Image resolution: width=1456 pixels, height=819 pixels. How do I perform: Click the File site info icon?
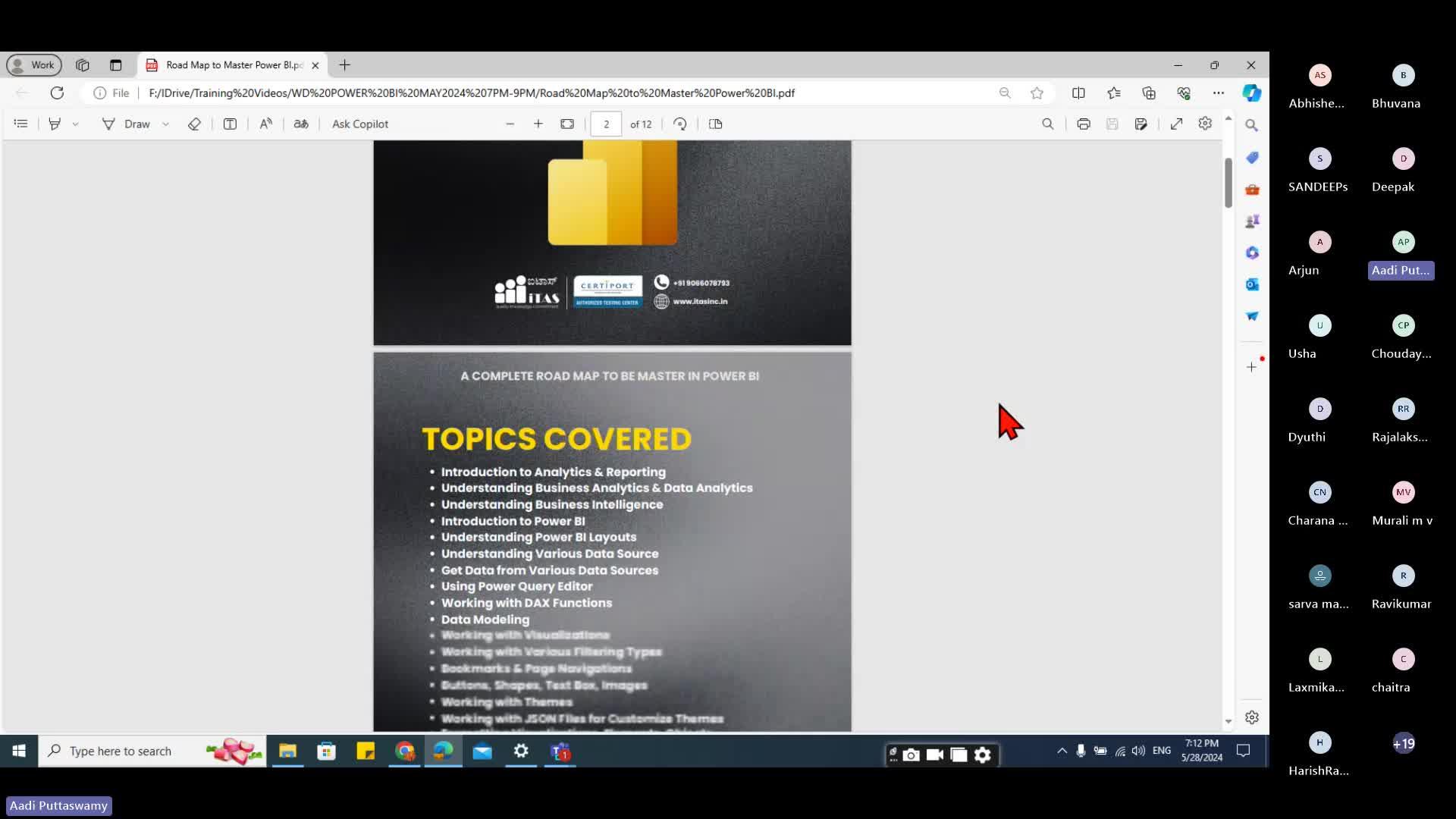(111, 93)
